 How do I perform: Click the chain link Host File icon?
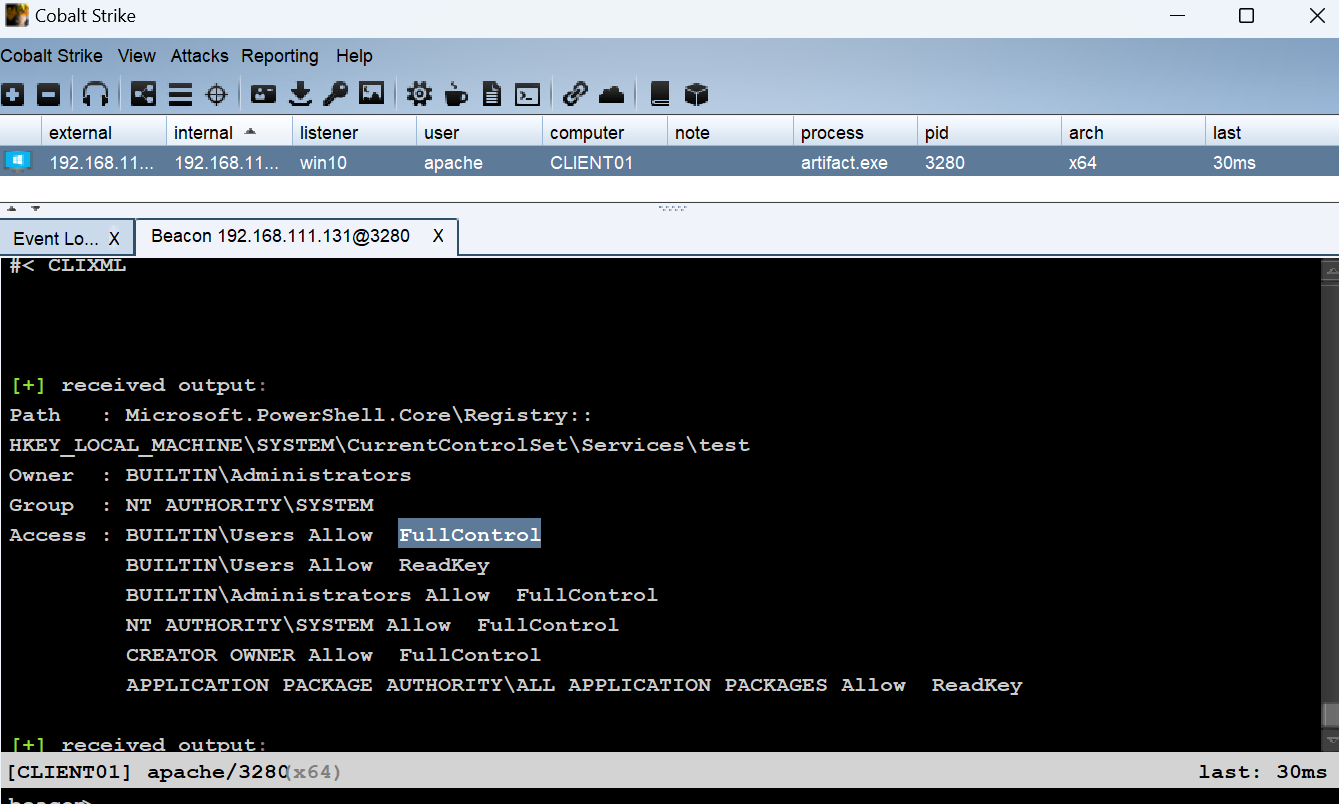pyautogui.click(x=575, y=94)
